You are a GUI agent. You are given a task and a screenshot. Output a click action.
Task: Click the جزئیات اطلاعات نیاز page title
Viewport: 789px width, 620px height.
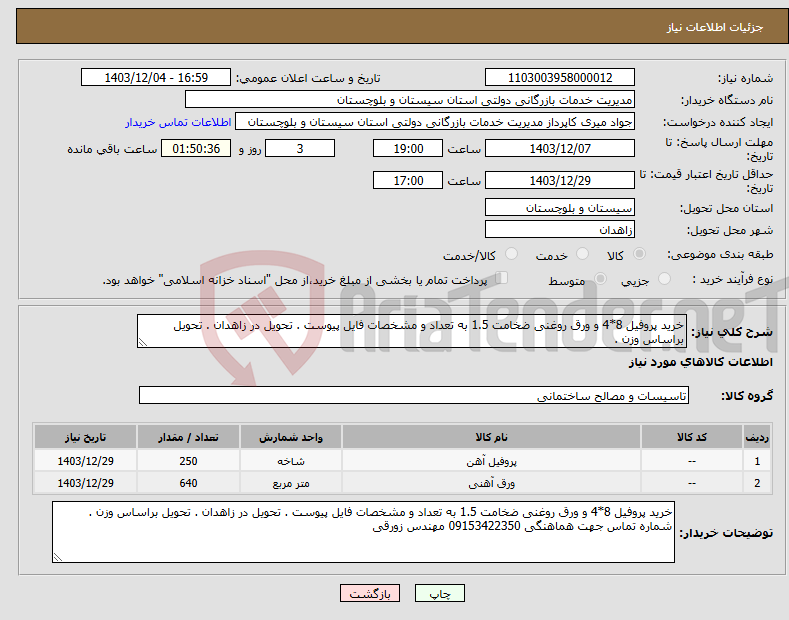coord(715,27)
